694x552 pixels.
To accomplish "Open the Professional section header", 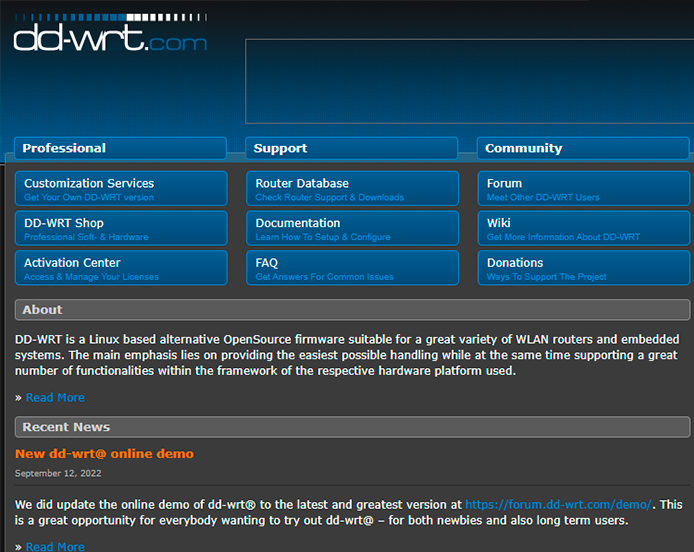I will point(120,148).
